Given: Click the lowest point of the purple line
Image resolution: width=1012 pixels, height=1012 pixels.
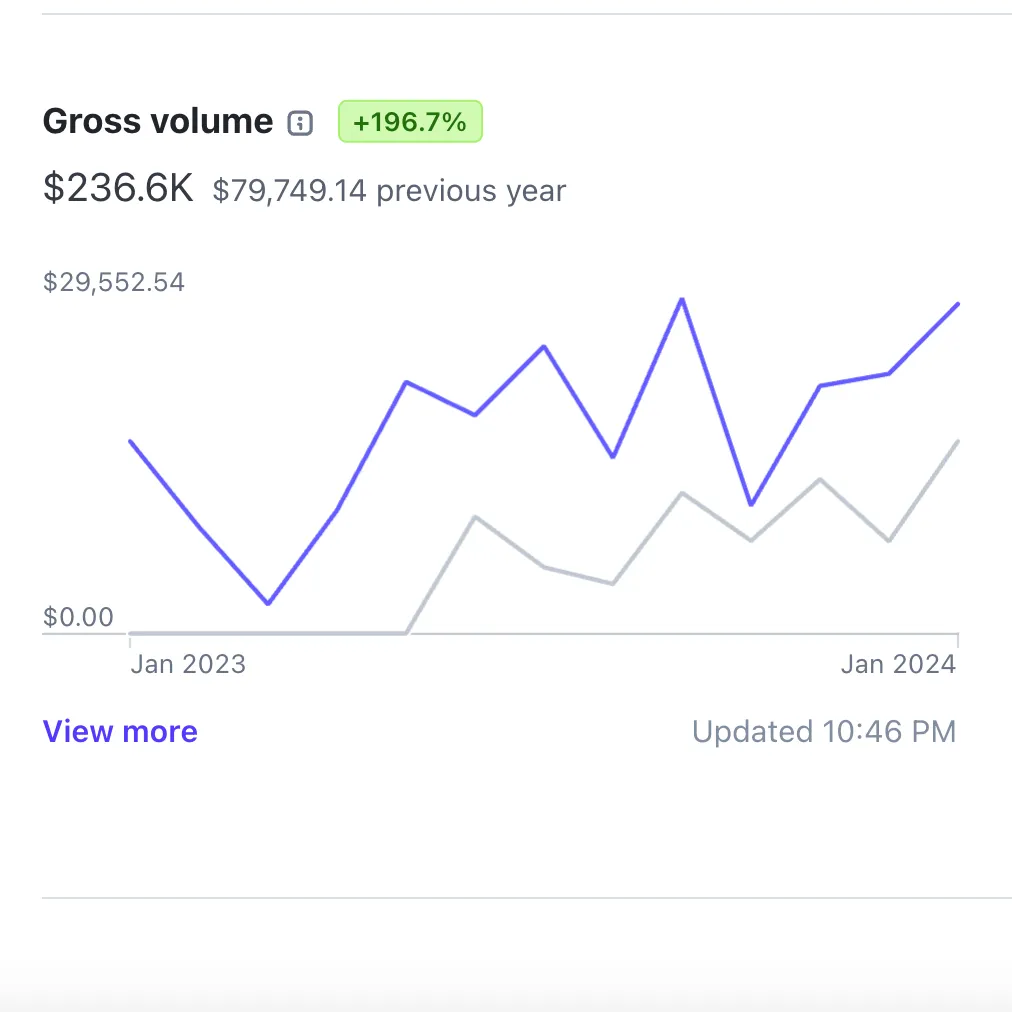Looking at the screenshot, I should [x=268, y=604].
